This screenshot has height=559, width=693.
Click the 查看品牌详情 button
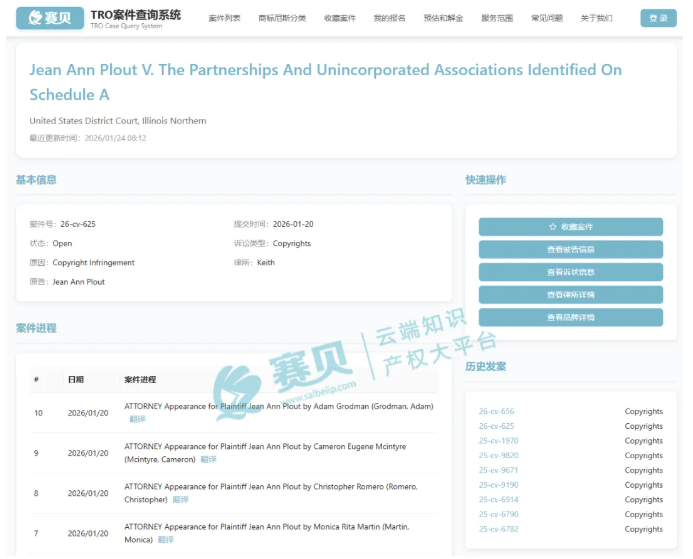[570, 317]
